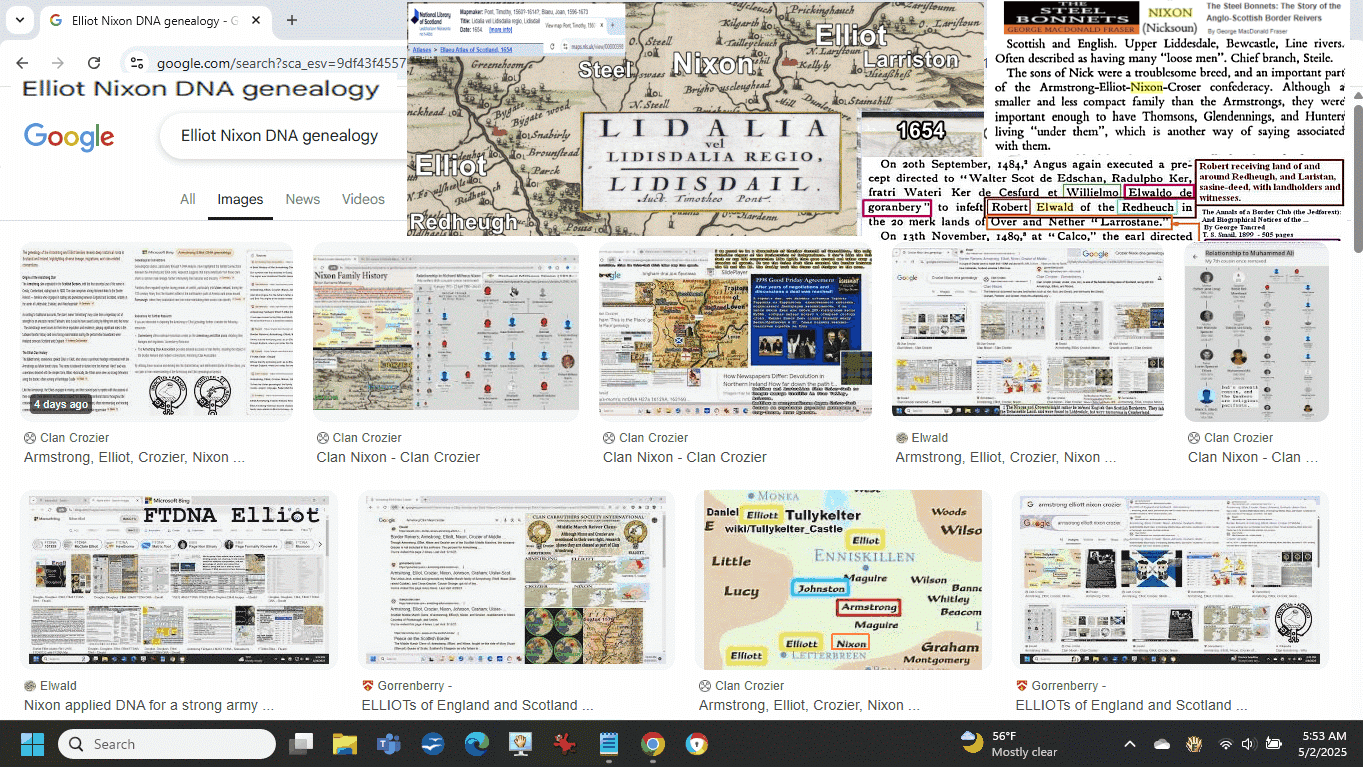Open File Explorer from the taskbar
The height and width of the screenshot is (767, 1363).
(345, 744)
